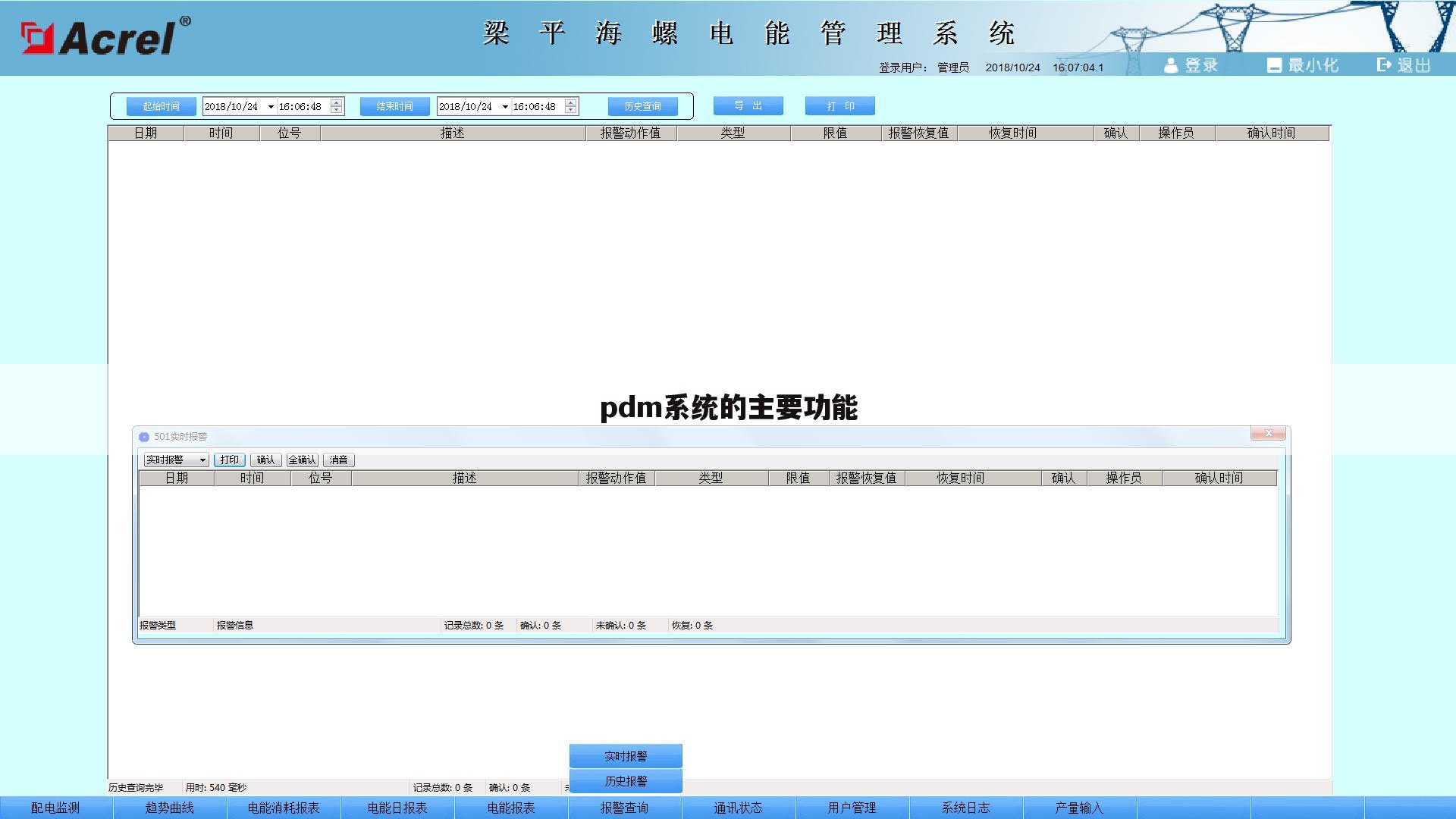Click 确认 button in alarm window toolbar

(x=266, y=460)
